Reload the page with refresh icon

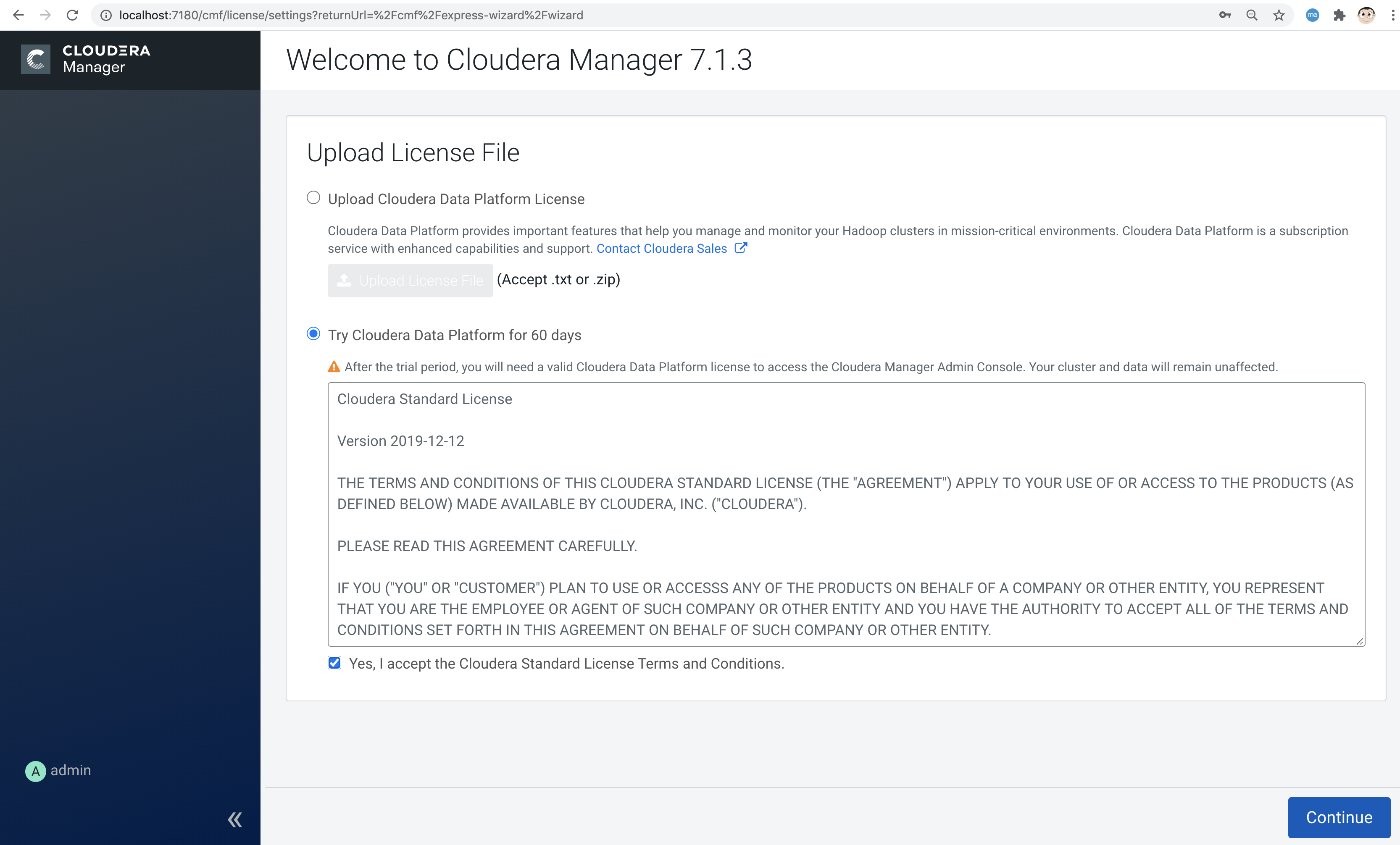pyautogui.click(x=72, y=16)
